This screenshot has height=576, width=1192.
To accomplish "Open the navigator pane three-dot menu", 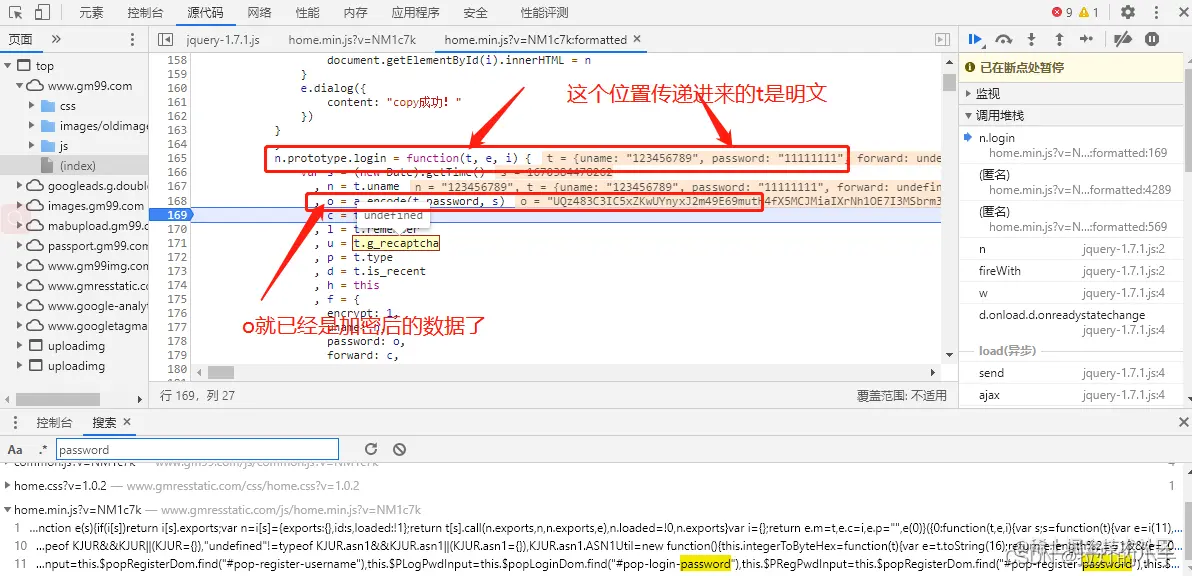I will [x=132, y=40].
